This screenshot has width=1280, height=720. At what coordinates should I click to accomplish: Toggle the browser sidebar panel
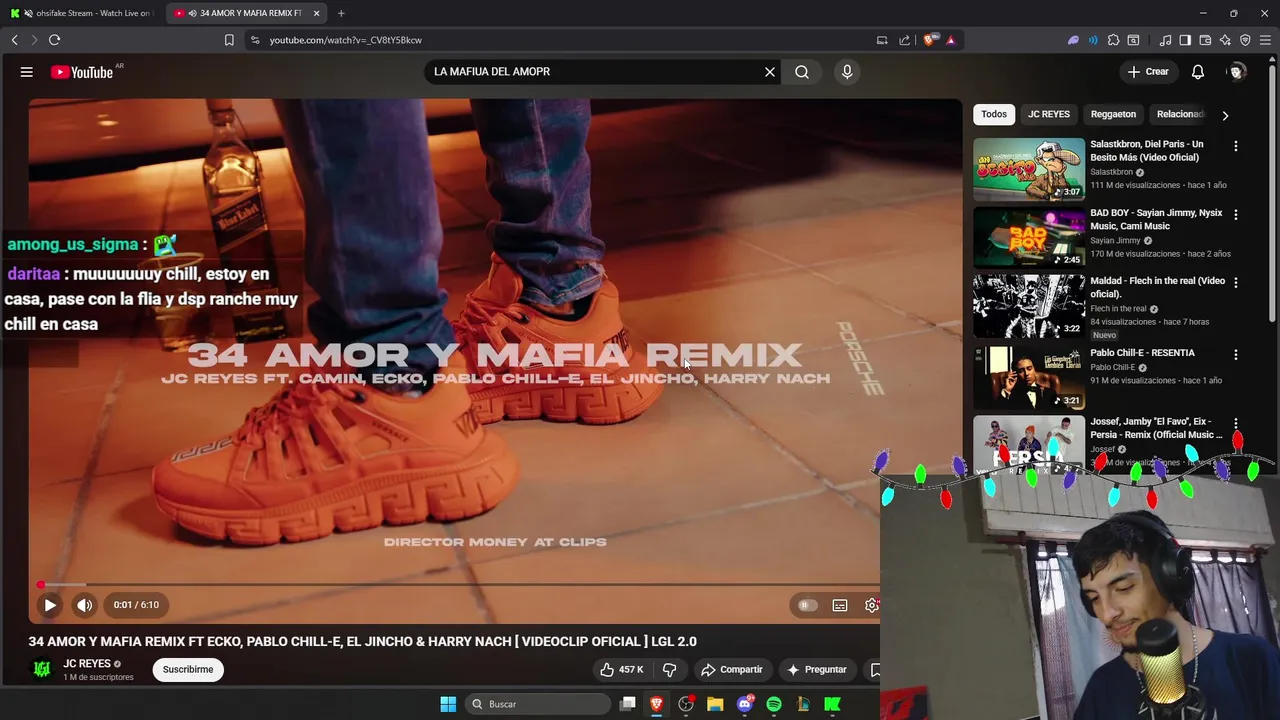tap(1185, 40)
